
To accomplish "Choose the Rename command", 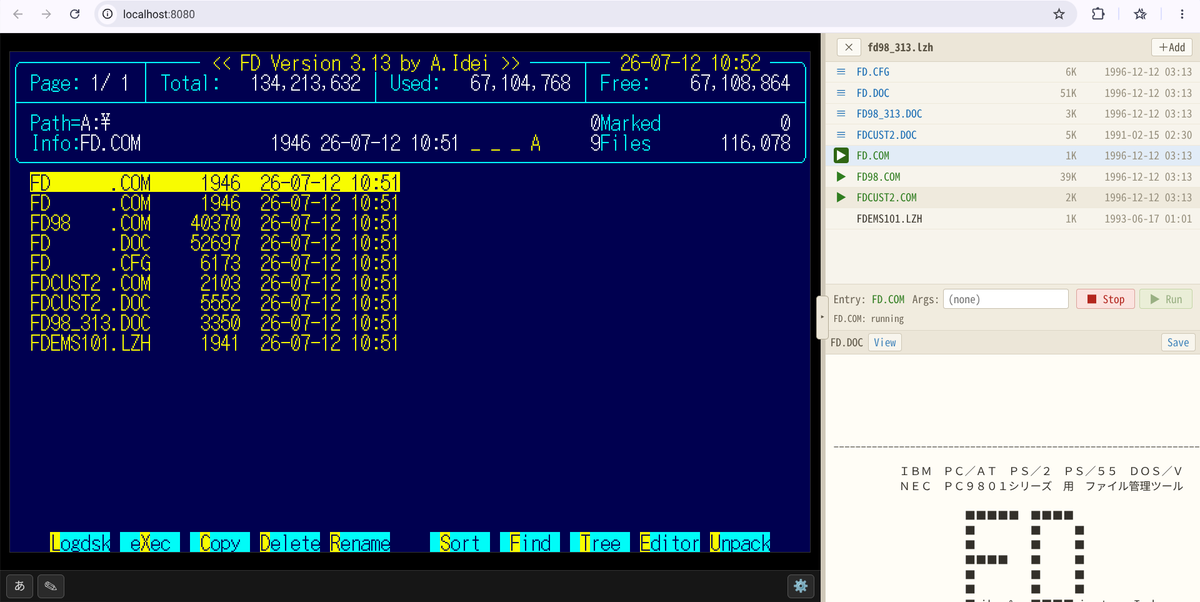I will [x=360, y=543].
